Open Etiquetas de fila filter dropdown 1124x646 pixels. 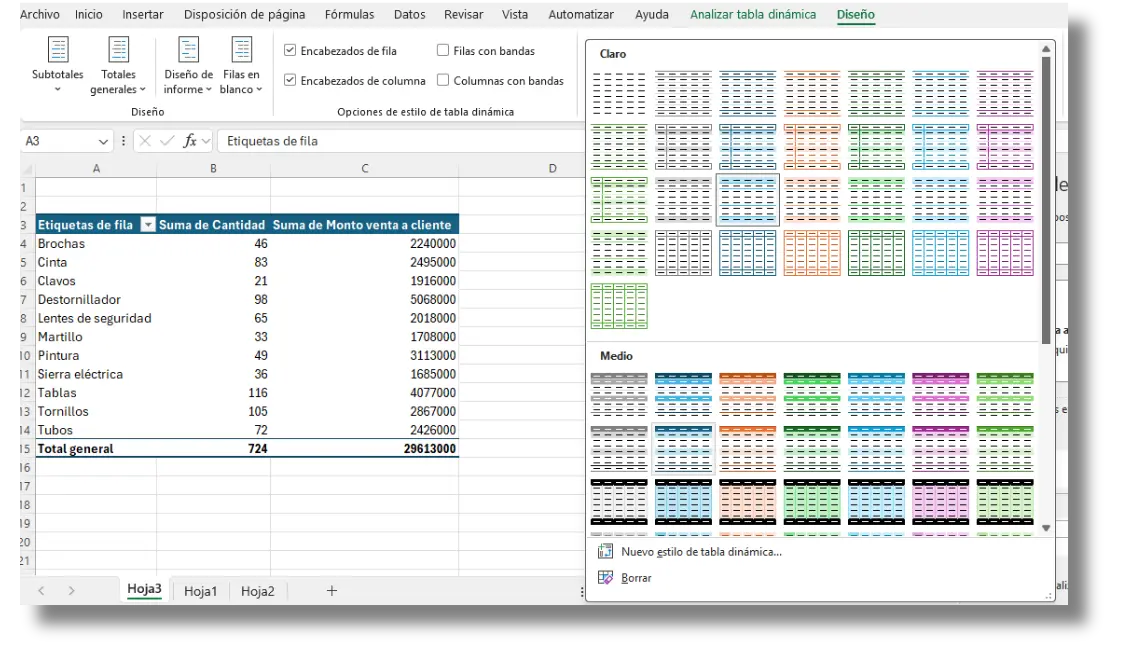pyautogui.click(x=148, y=224)
